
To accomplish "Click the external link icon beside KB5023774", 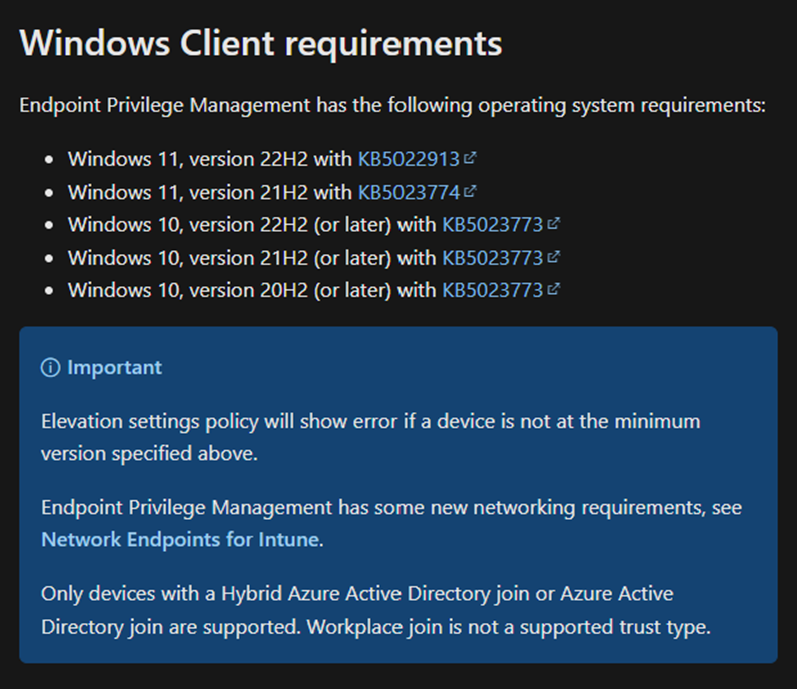I will (x=470, y=191).
